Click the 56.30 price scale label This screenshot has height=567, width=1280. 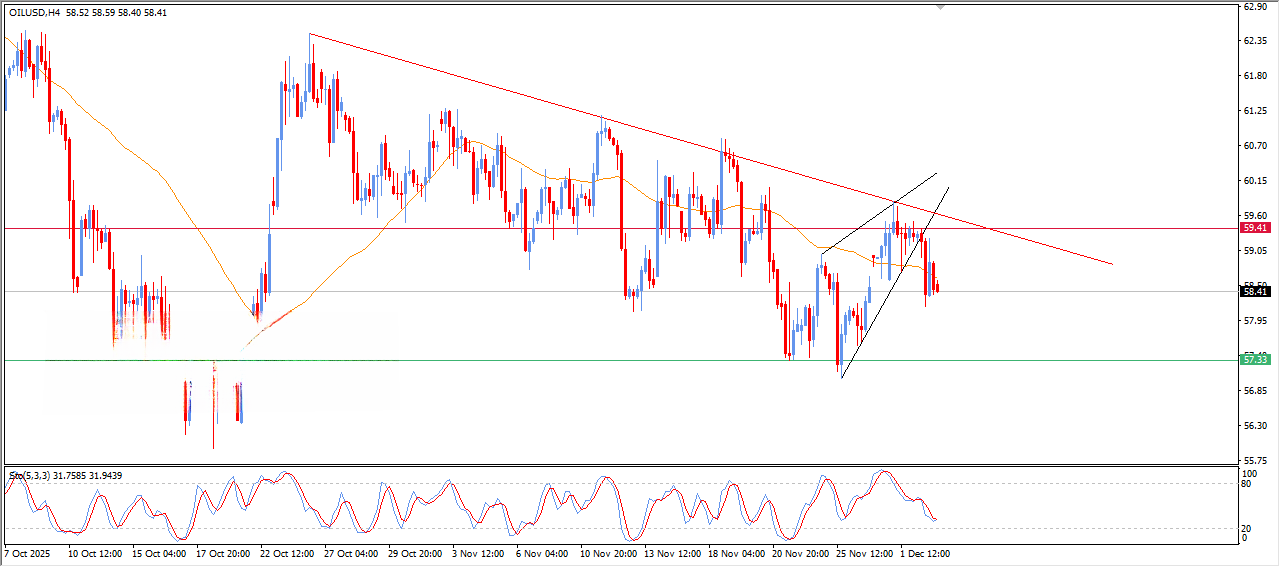pos(1255,425)
